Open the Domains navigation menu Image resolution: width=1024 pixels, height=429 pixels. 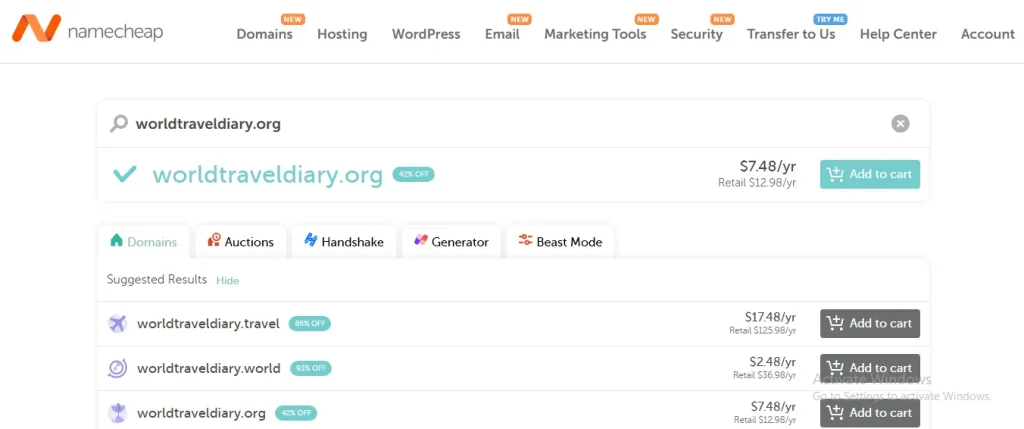click(264, 34)
